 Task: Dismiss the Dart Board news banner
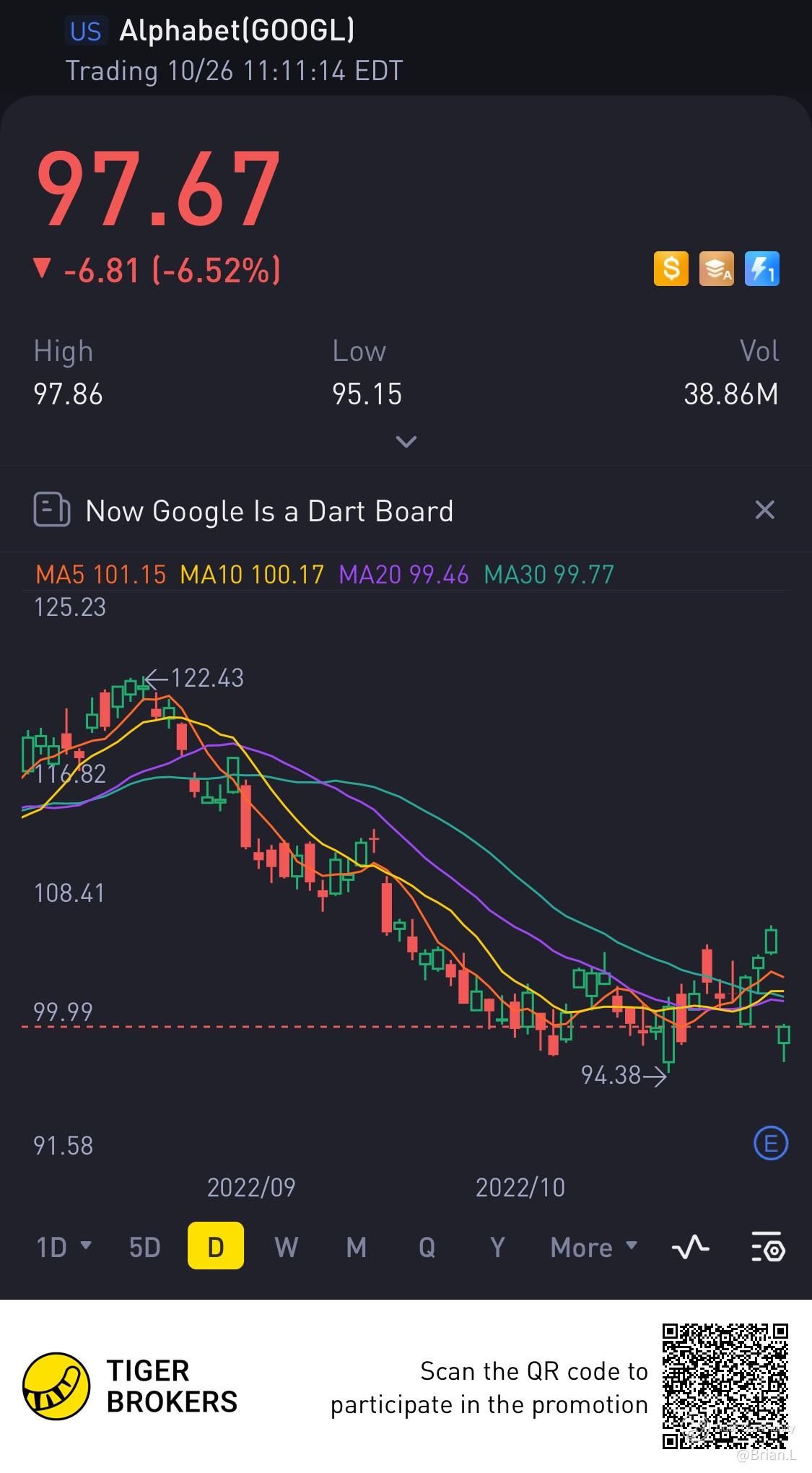click(x=764, y=510)
